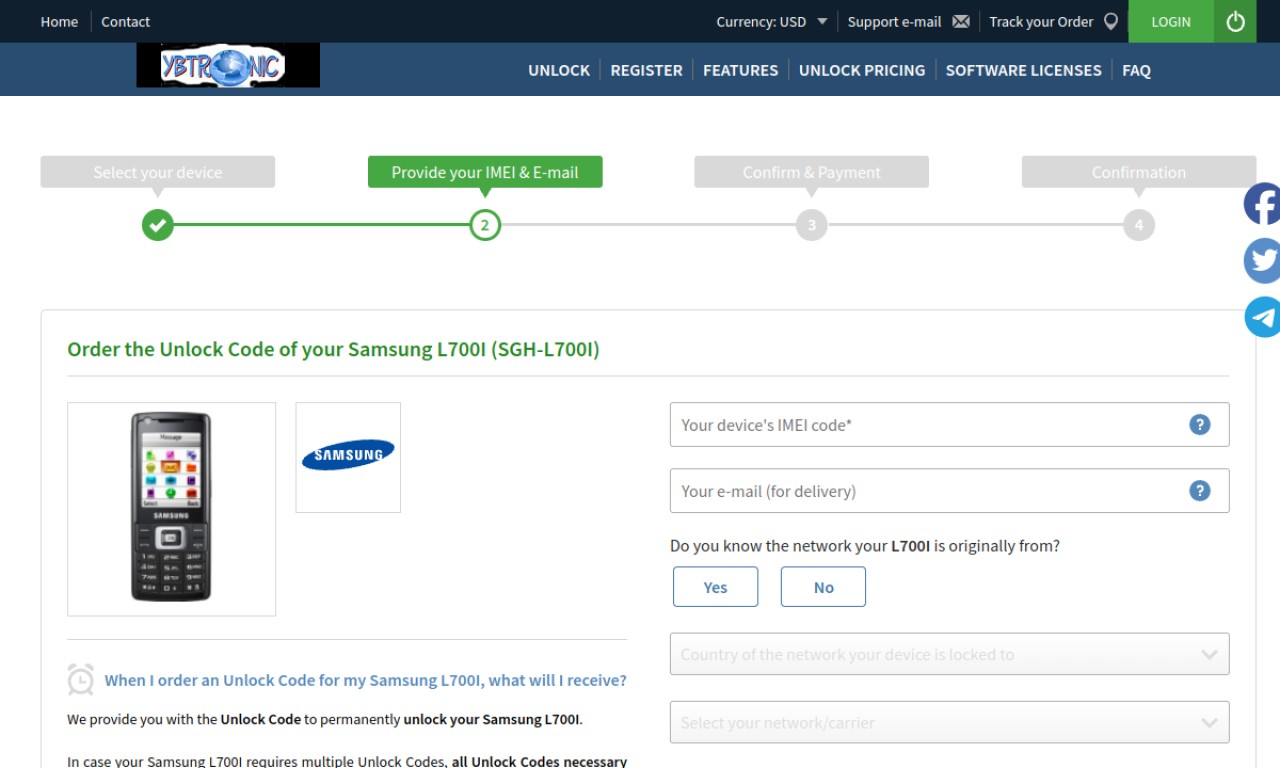Click the Samsung L700I phone image

[171, 509]
